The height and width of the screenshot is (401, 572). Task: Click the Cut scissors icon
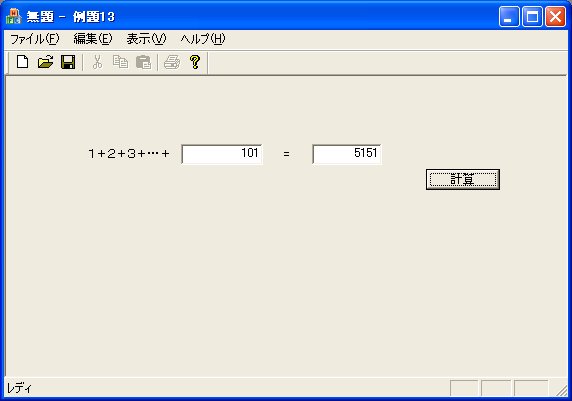tap(97, 62)
